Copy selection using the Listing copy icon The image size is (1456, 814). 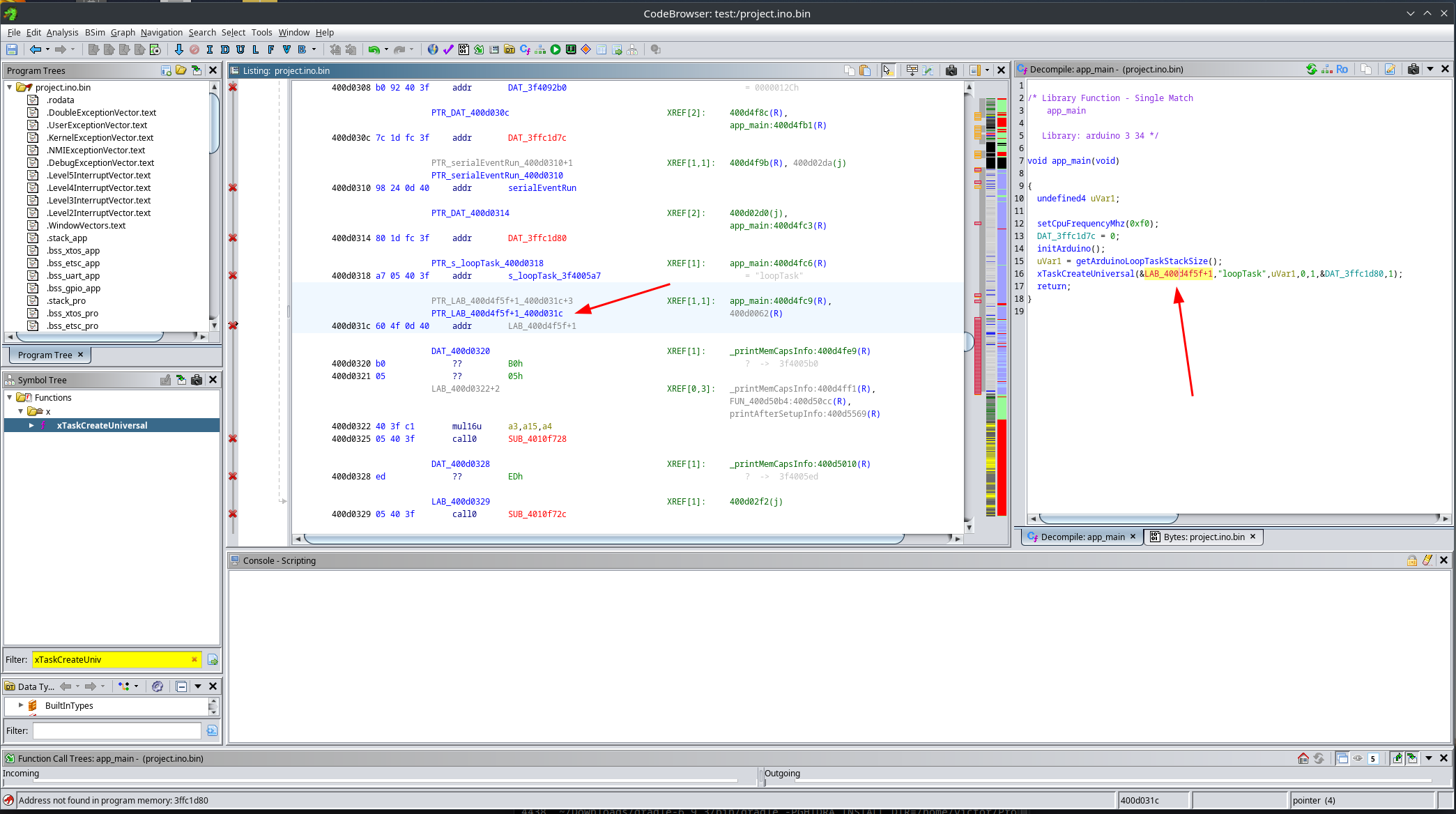coord(849,70)
